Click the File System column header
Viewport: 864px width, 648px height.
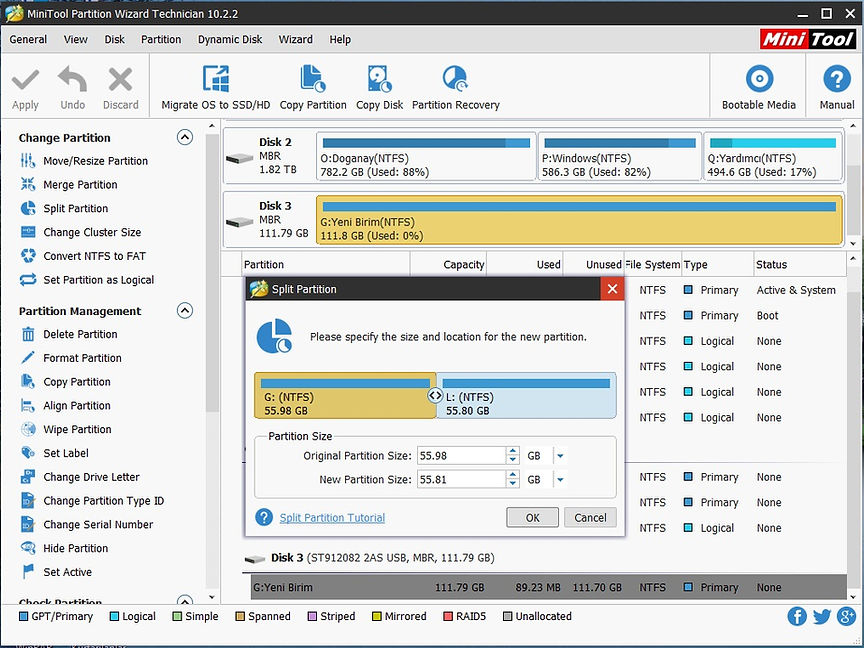[x=653, y=264]
